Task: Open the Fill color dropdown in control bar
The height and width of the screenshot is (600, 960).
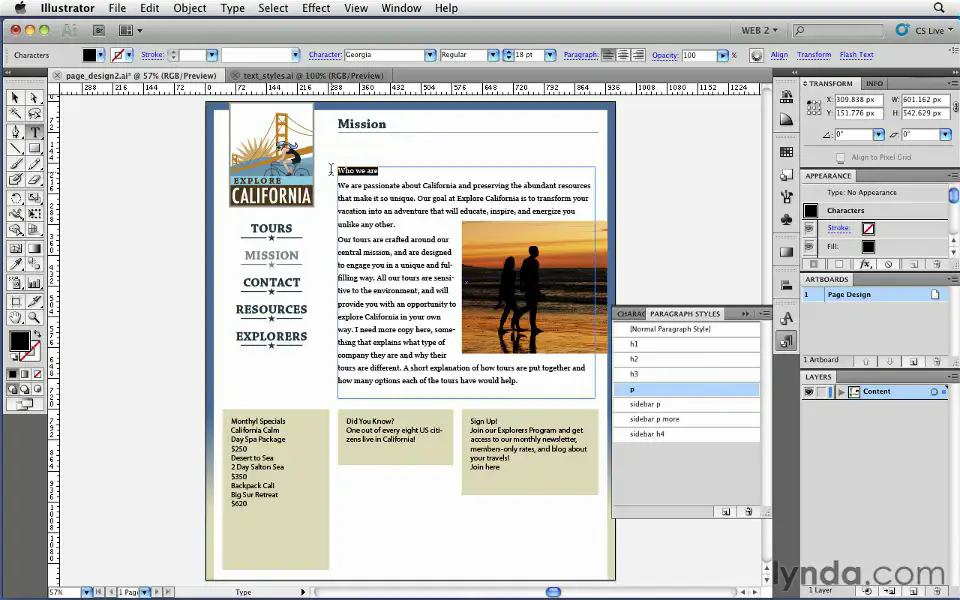Action: (x=101, y=55)
